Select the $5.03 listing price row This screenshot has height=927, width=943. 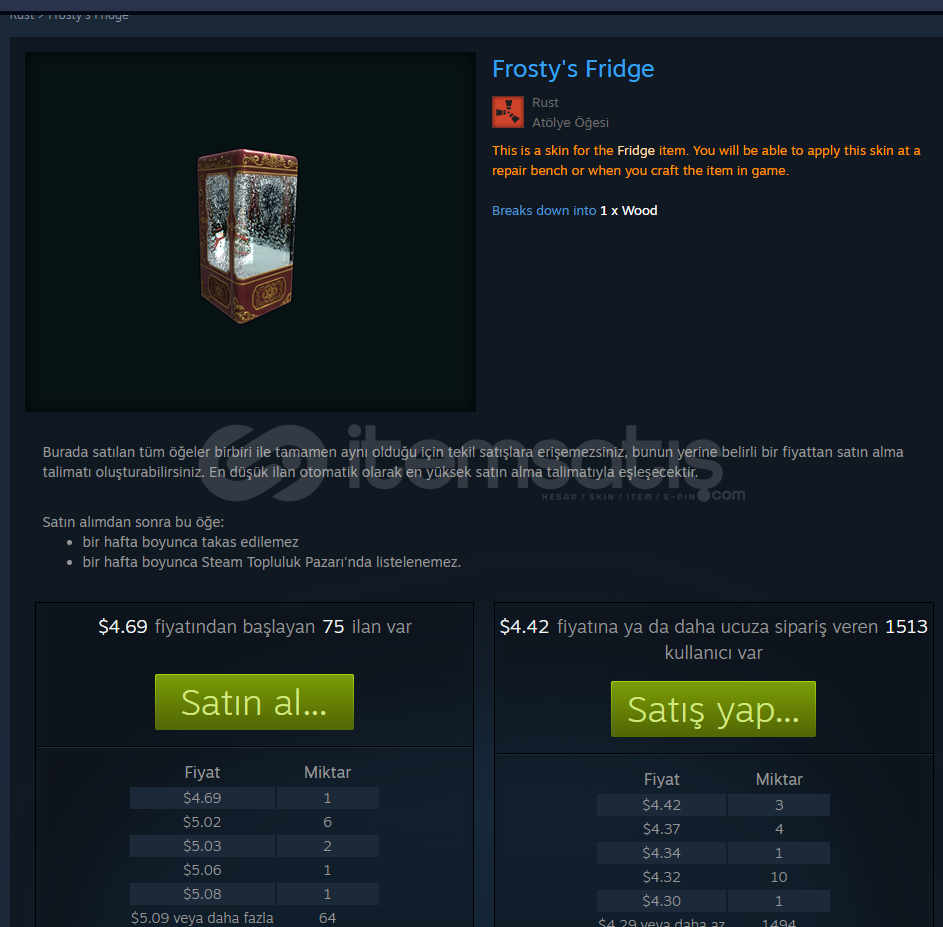pos(254,846)
